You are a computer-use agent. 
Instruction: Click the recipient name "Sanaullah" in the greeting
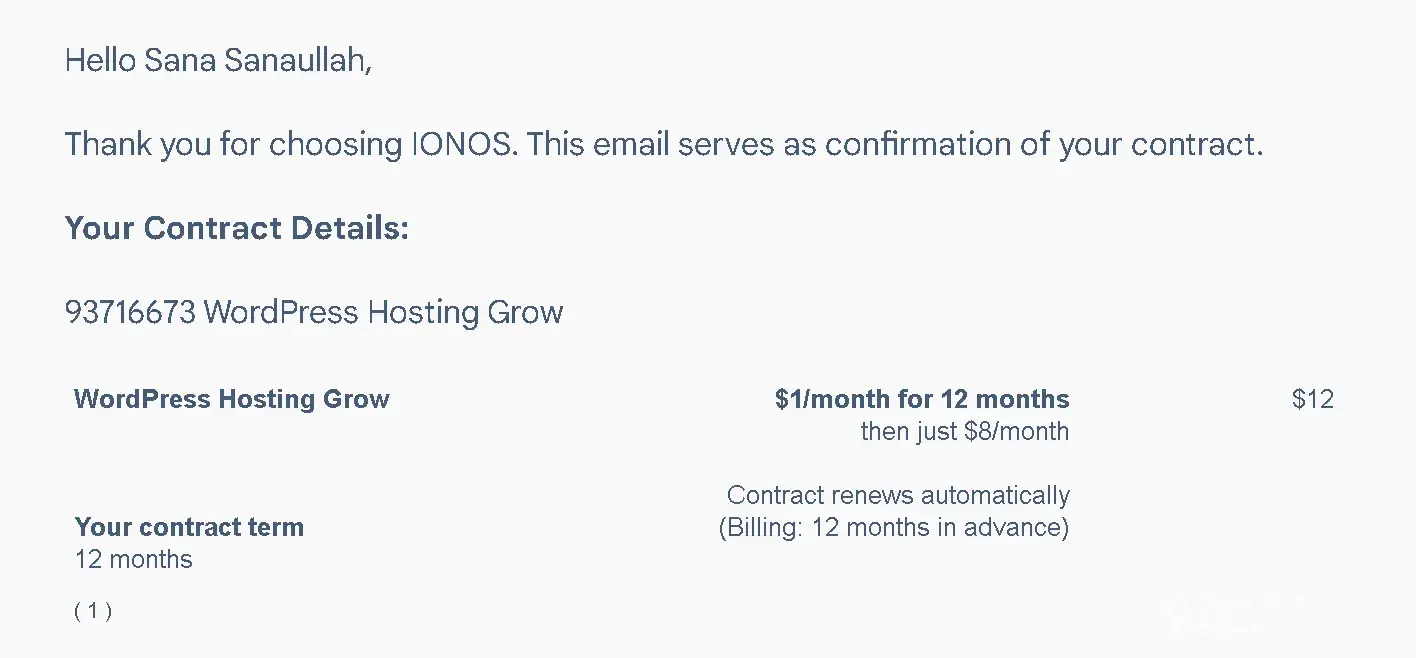click(x=297, y=61)
